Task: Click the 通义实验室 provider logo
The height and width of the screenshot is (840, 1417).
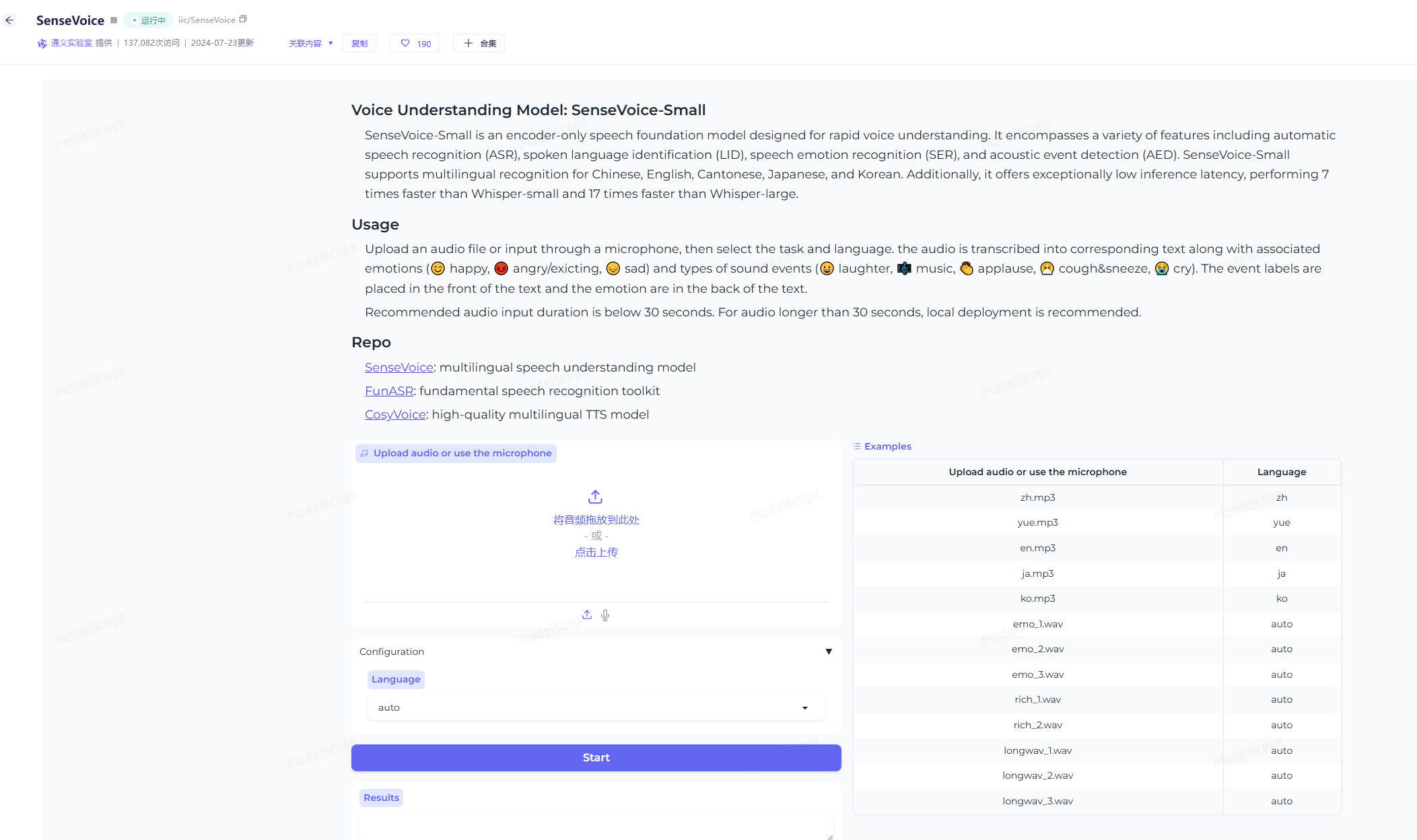Action: pos(42,43)
